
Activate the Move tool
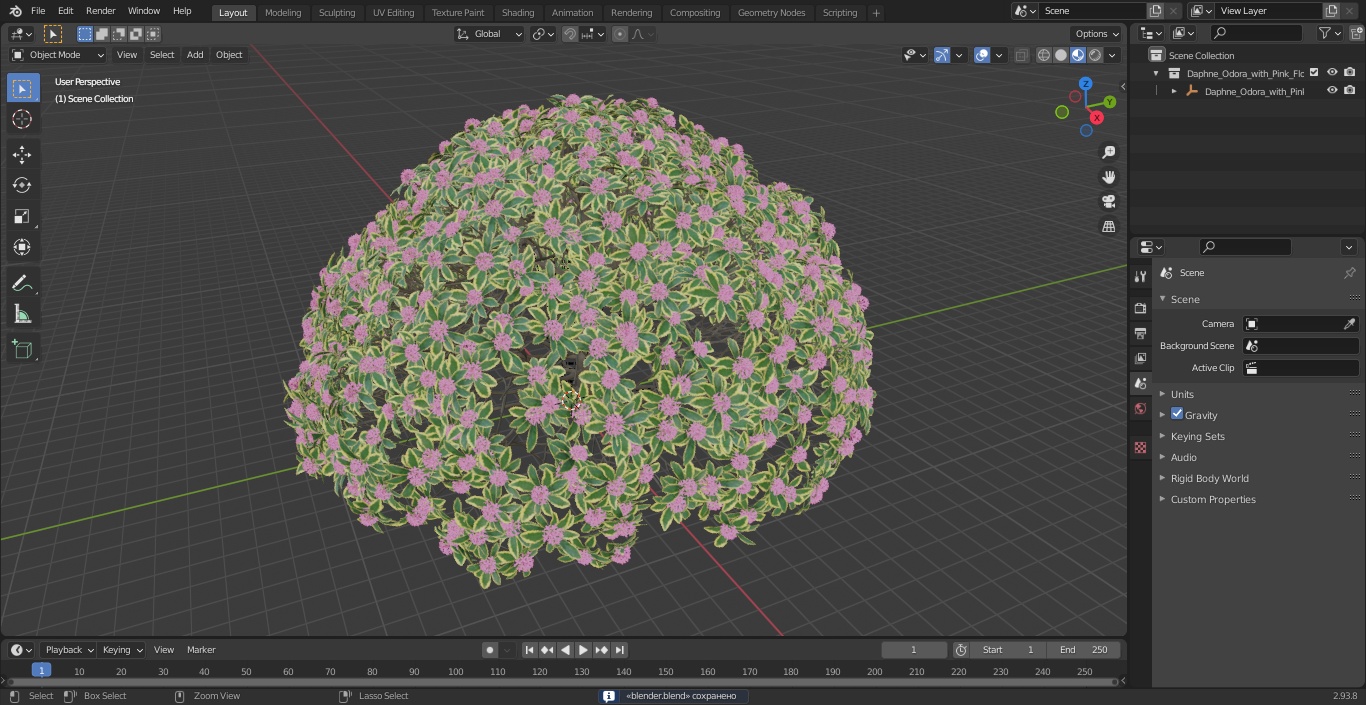tap(22, 154)
